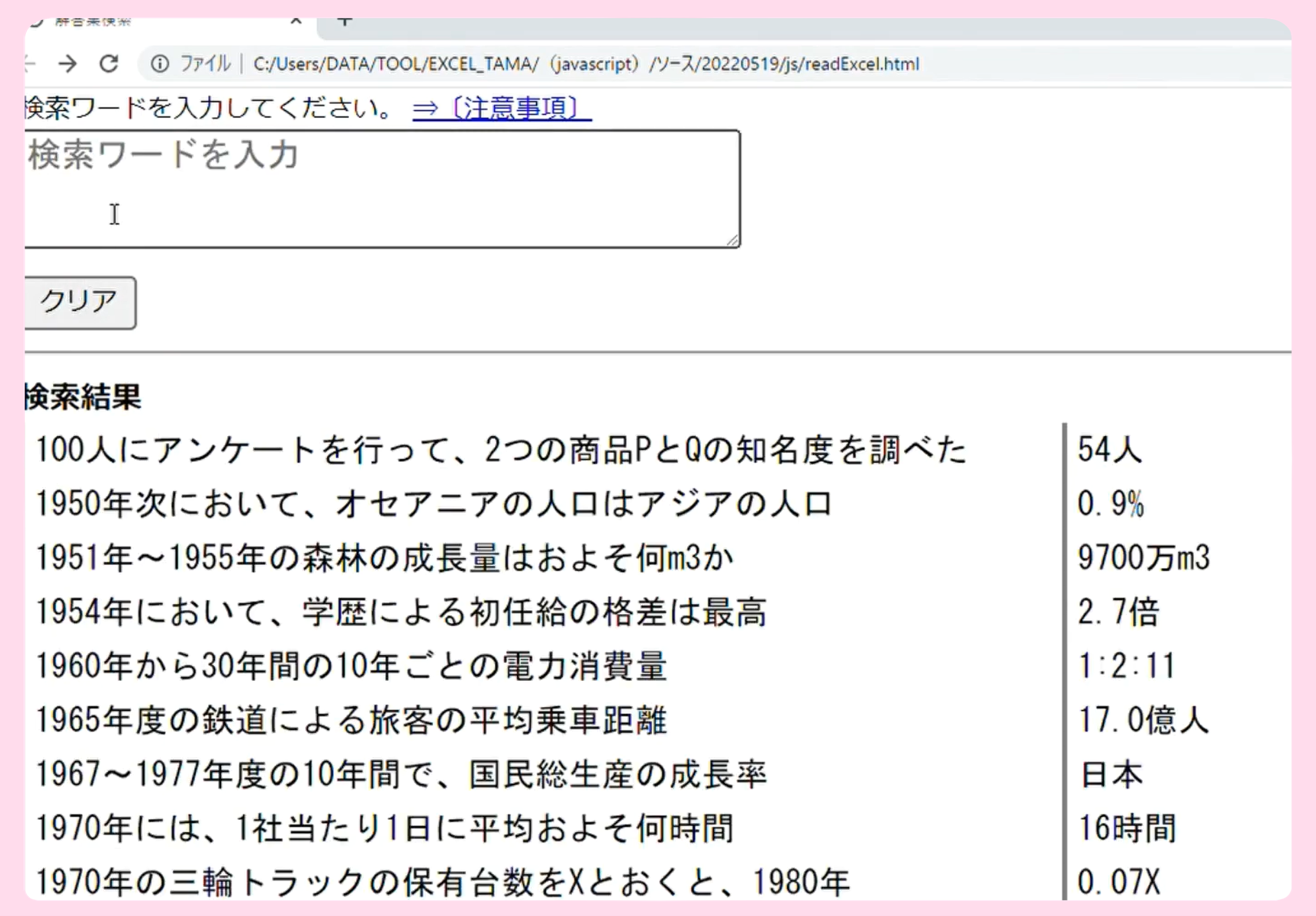This screenshot has height=916, width=1316.
Task: Click row 1954年において、学歴による初任給
Action: click(401, 612)
